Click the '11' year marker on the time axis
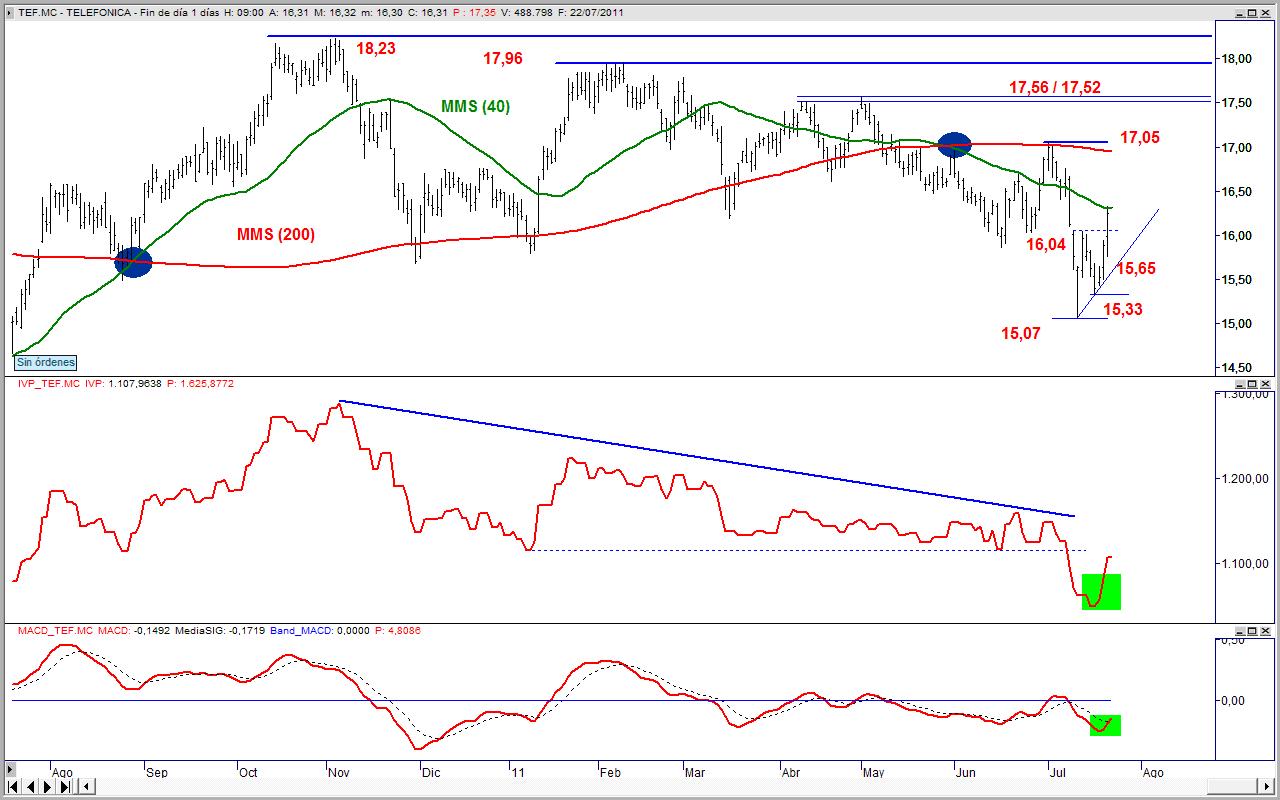 [517, 772]
